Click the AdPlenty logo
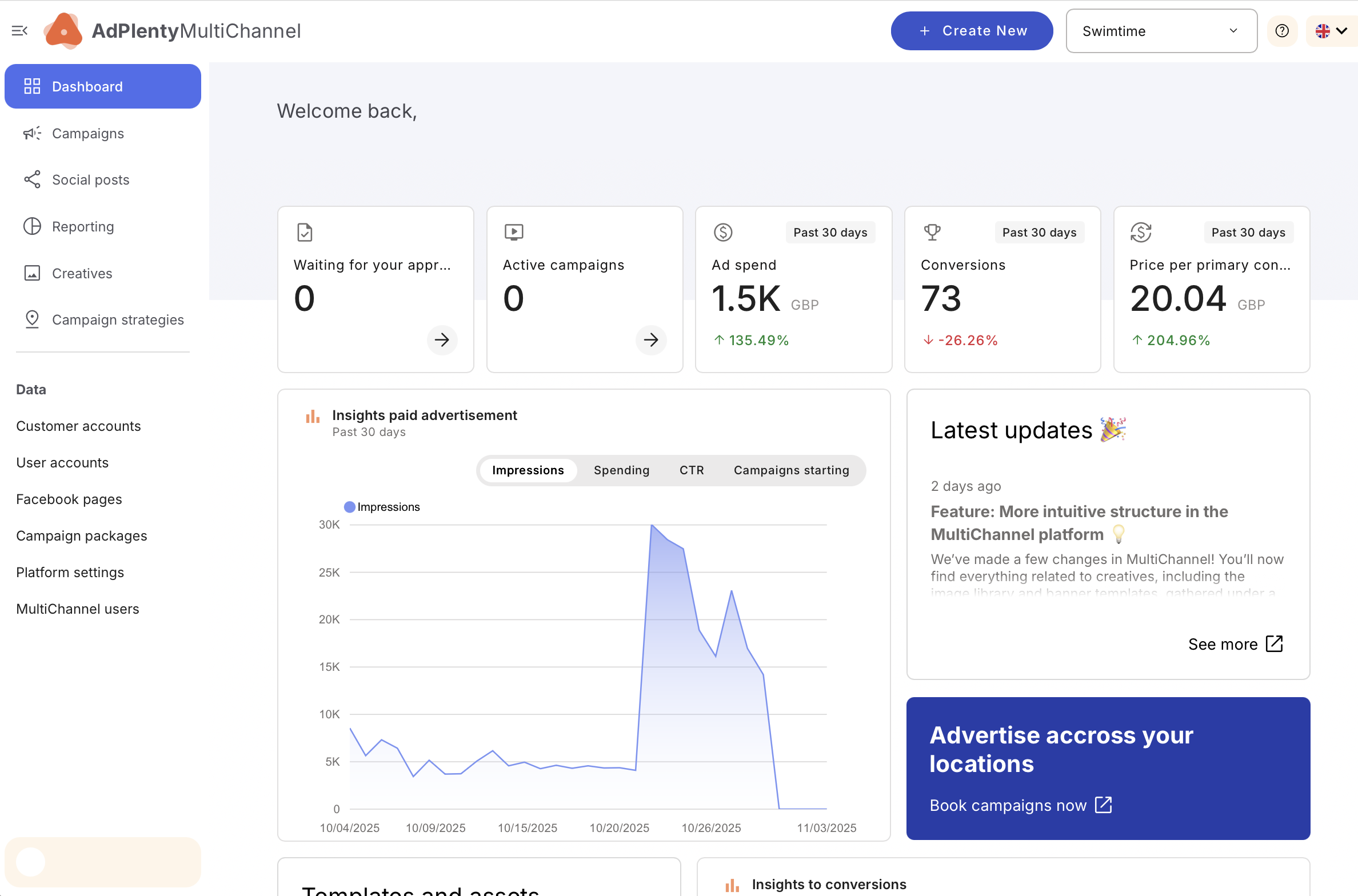The width and height of the screenshot is (1358, 896). pyautogui.click(x=63, y=30)
